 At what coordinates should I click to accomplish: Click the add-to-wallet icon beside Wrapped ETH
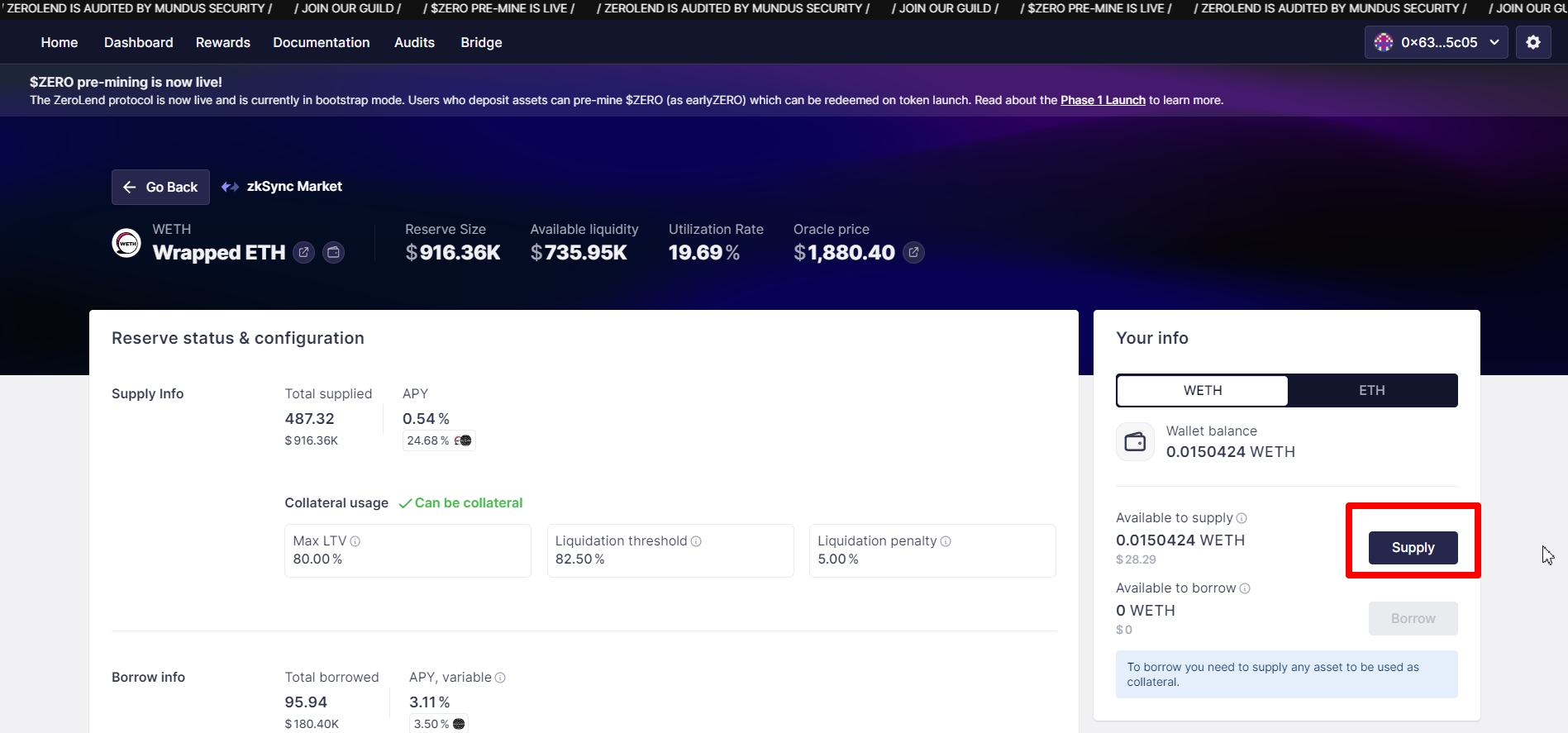click(334, 253)
